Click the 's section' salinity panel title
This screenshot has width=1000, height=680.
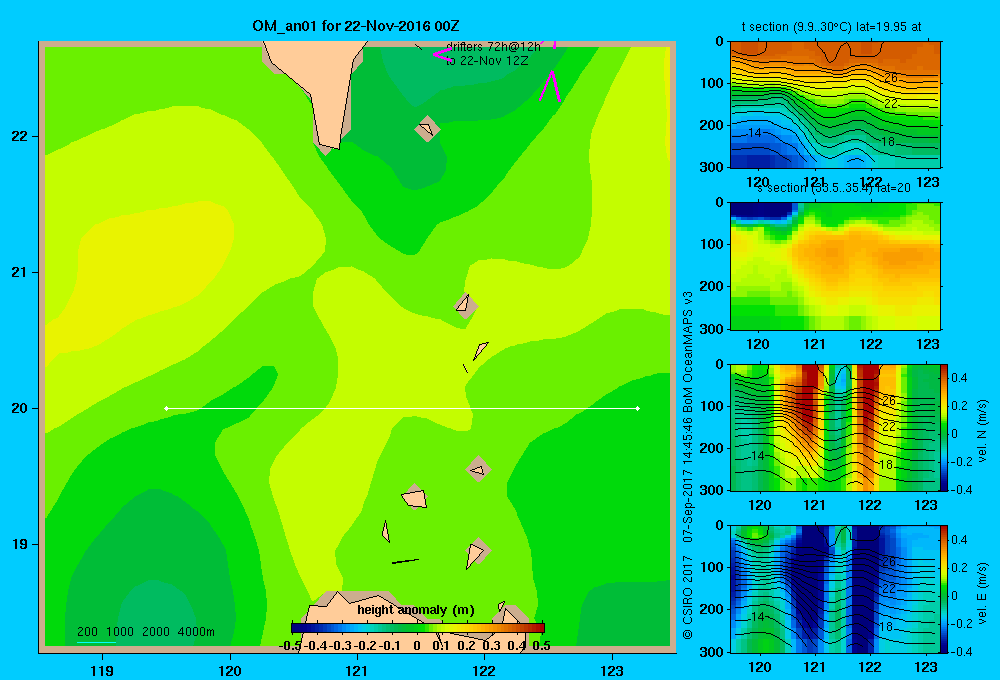(x=834, y=188)
